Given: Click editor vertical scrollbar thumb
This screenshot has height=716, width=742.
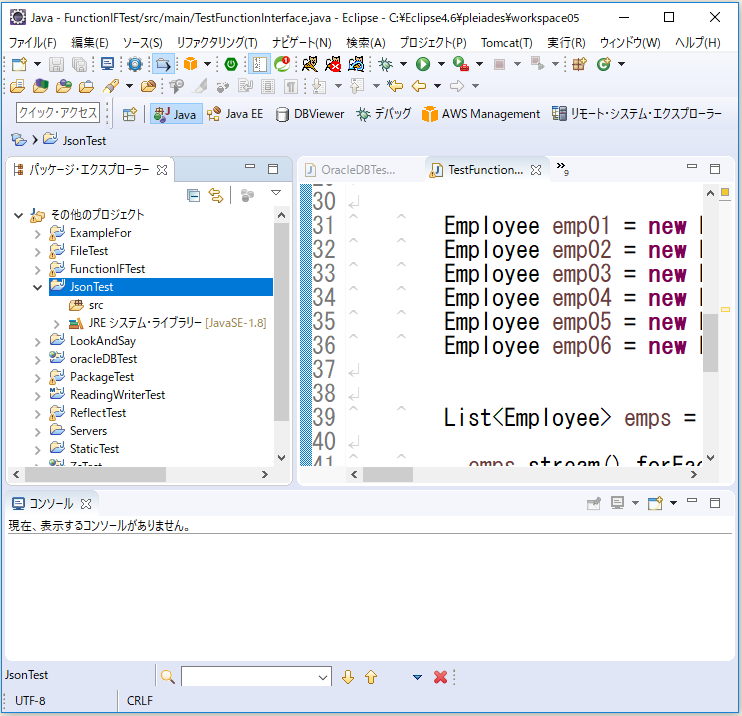Looking at the screenshot, I should pos(710,343).
